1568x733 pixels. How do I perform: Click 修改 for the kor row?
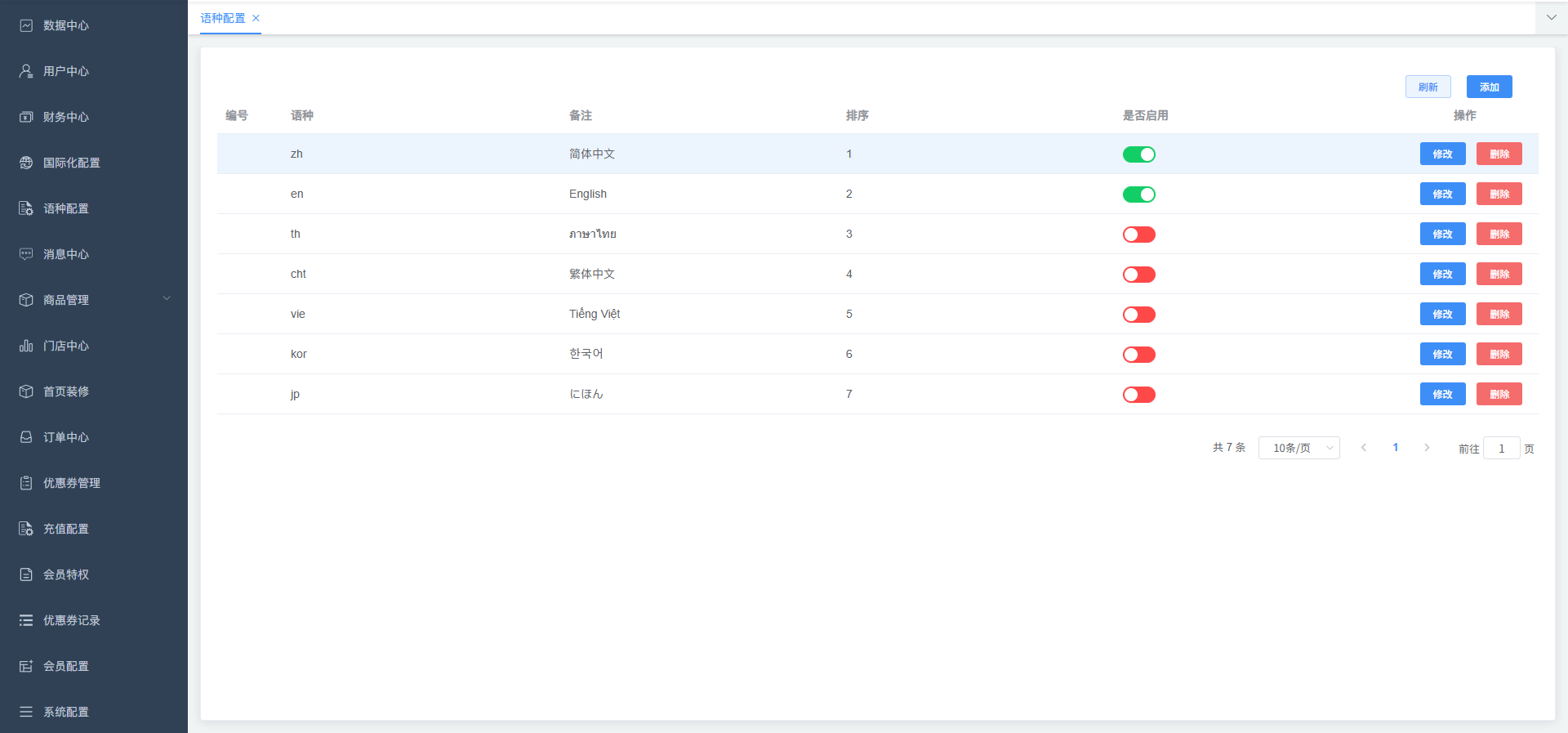[x=1442, y=354]
